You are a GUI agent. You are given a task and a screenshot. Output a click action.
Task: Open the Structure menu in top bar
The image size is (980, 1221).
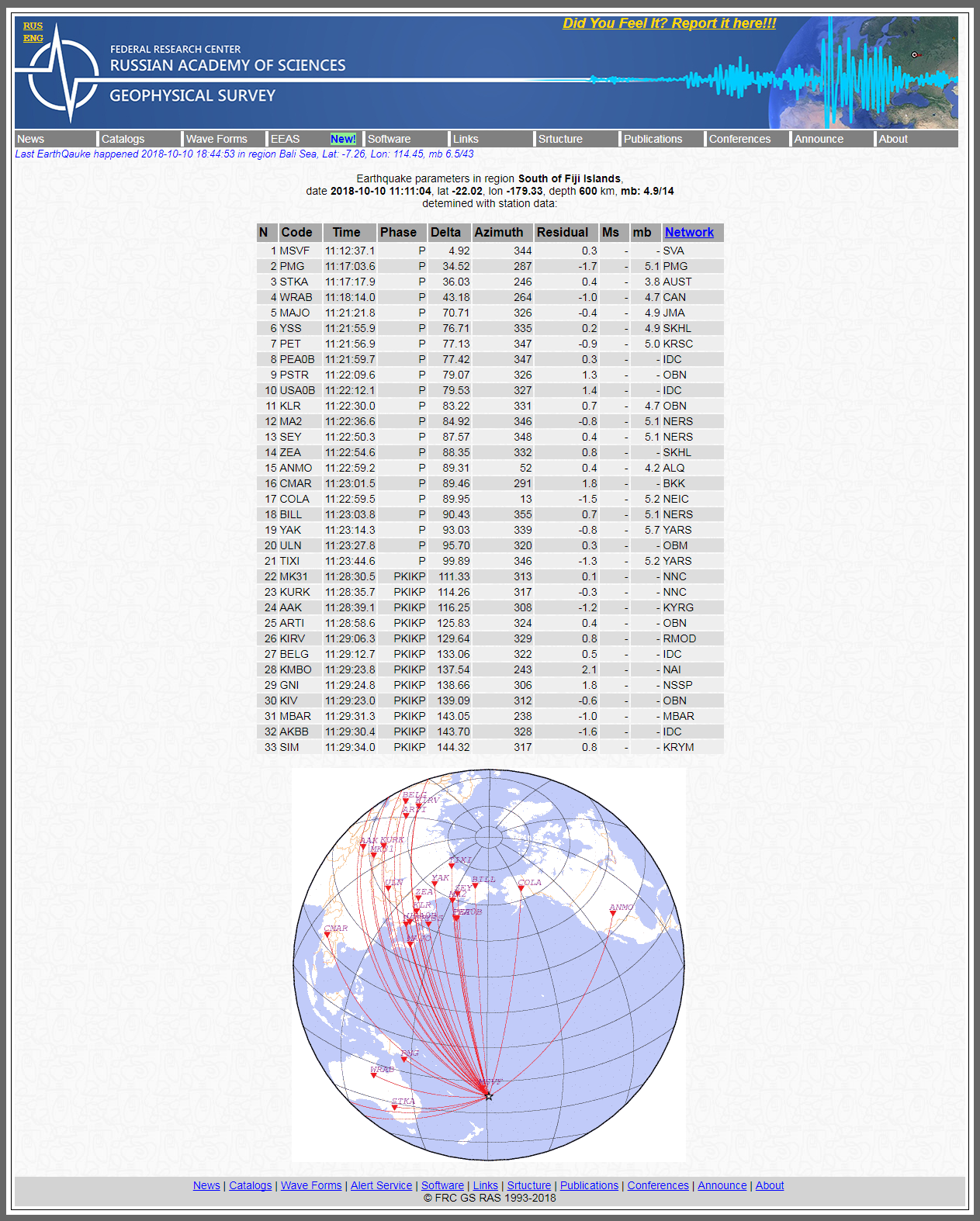pyautogui.click(x=560, y=139)
